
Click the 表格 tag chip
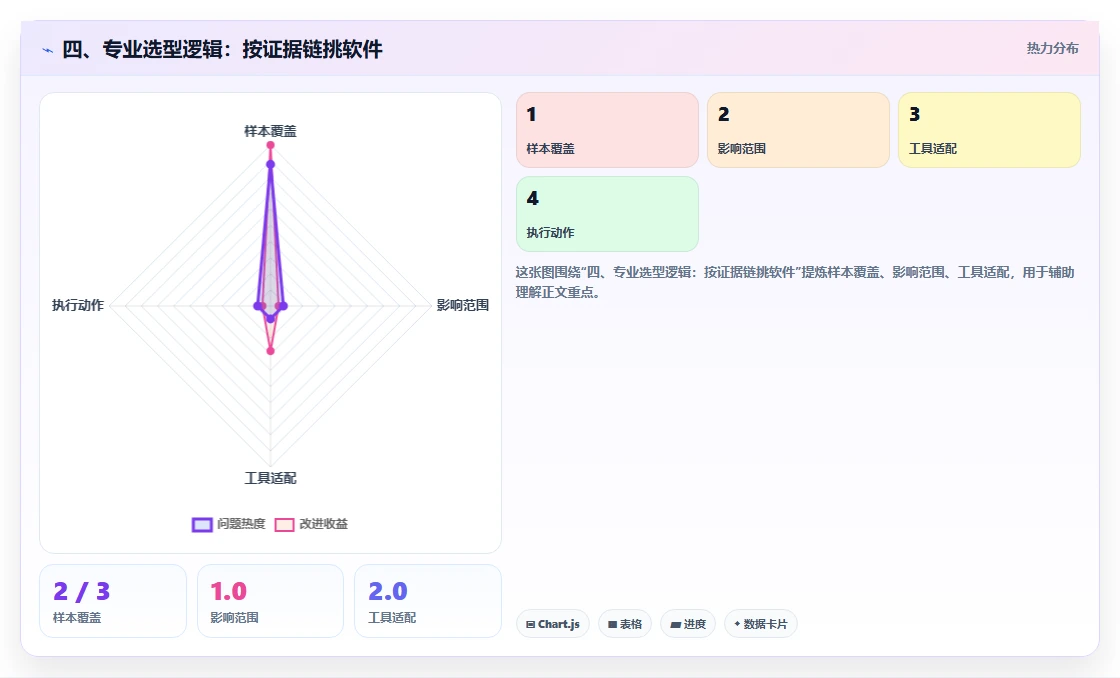point(625,624)
